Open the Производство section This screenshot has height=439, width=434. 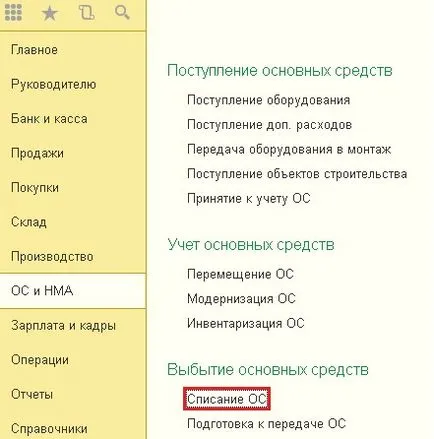[x=52, y=257]
